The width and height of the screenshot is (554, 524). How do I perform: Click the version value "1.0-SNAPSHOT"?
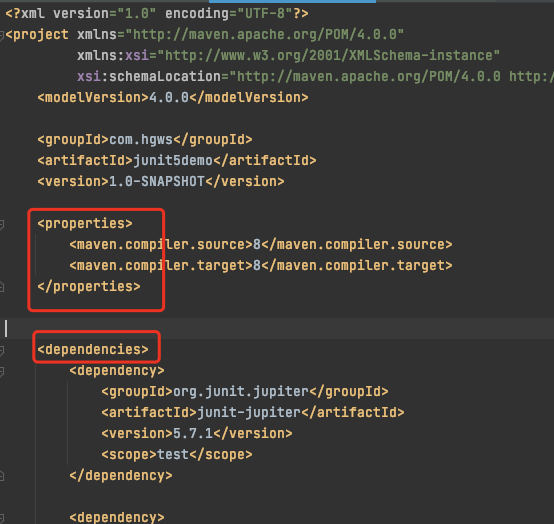(x=157, y=182)
